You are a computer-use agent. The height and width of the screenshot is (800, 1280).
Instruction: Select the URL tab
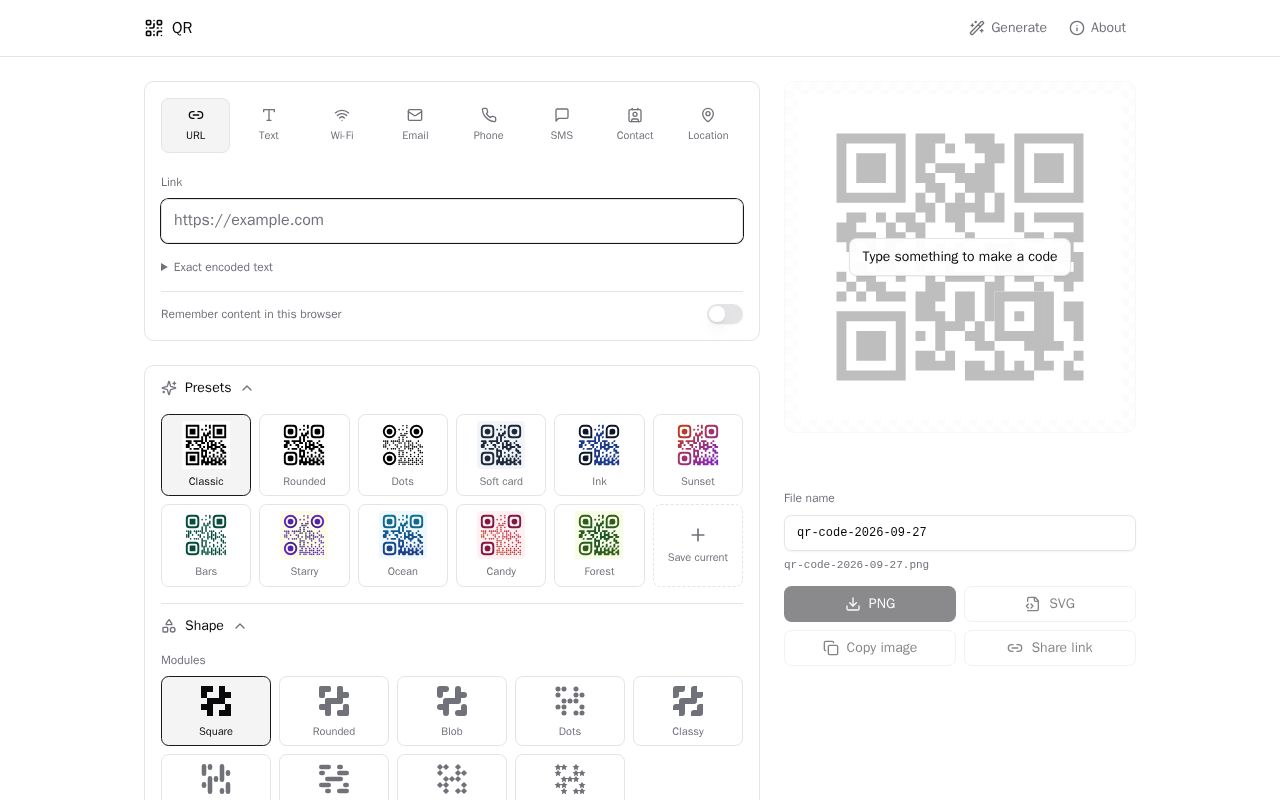tap(195, 125)
